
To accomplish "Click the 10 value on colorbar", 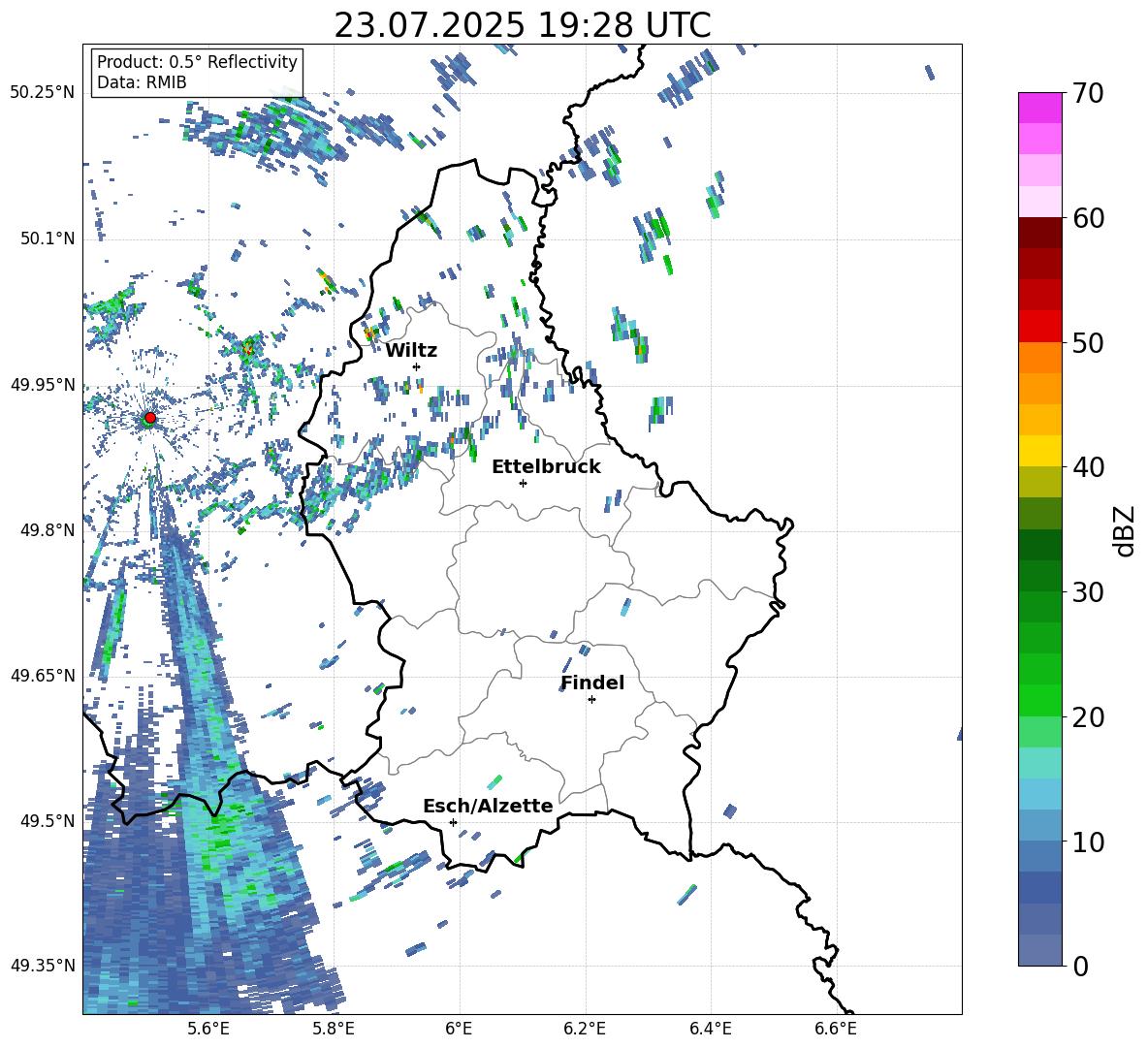I will [1088, 842].
